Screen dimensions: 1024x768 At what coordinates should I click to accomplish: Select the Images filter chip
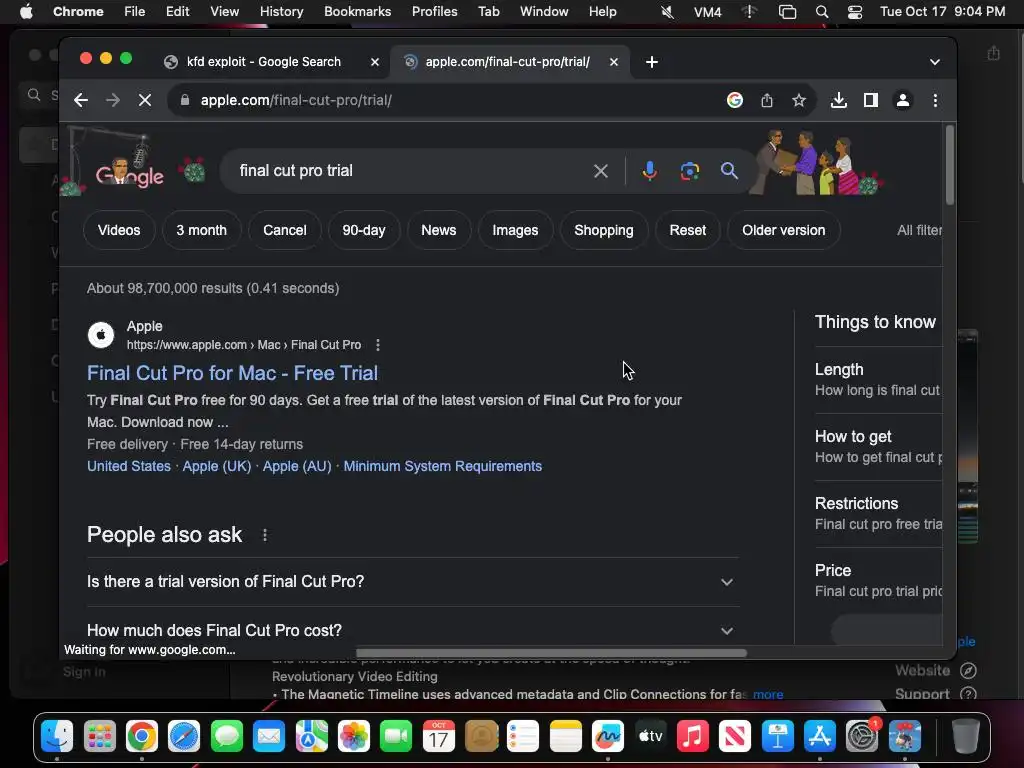click(x=515, y=231)
